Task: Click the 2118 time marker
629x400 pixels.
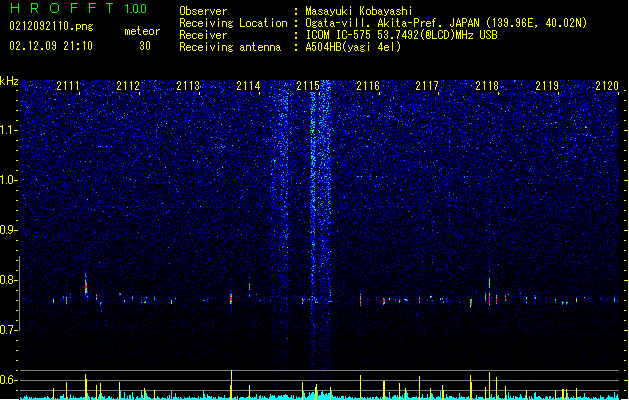Action: tap(487, 85)
